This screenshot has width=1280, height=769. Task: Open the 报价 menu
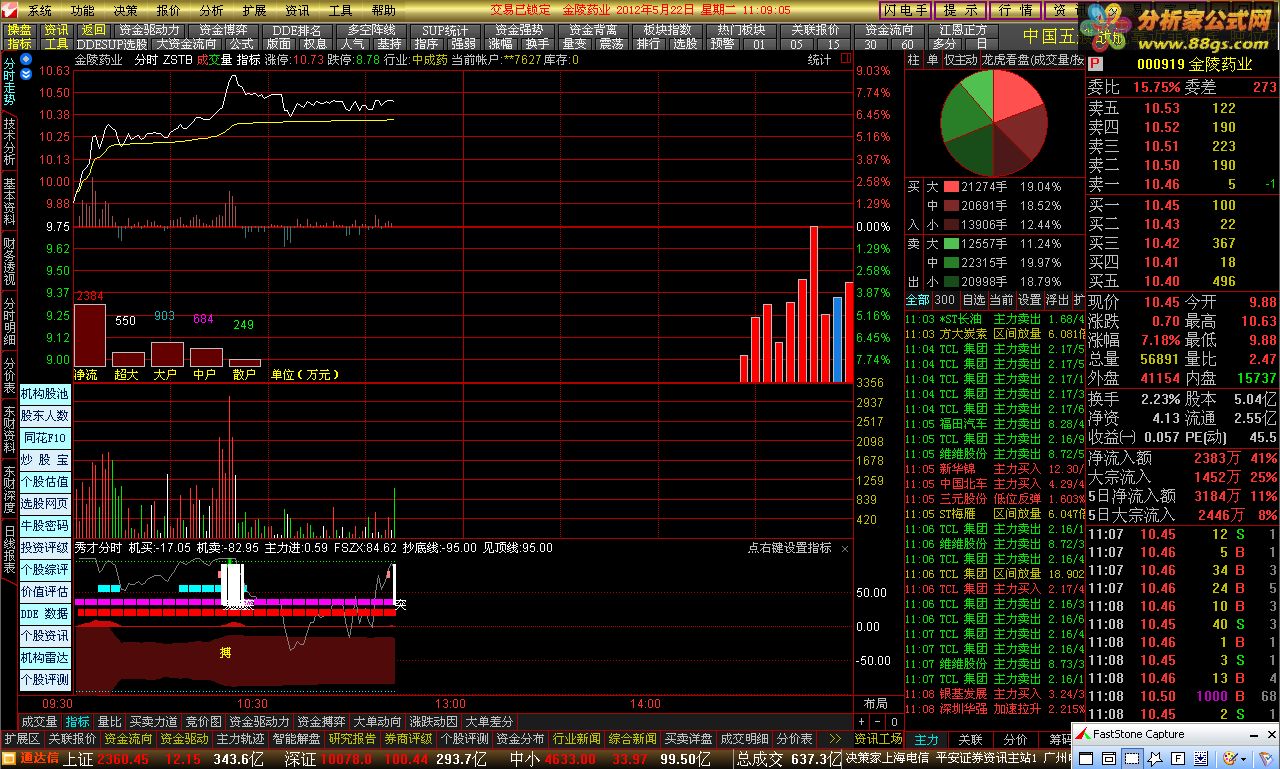coord(169,10)
